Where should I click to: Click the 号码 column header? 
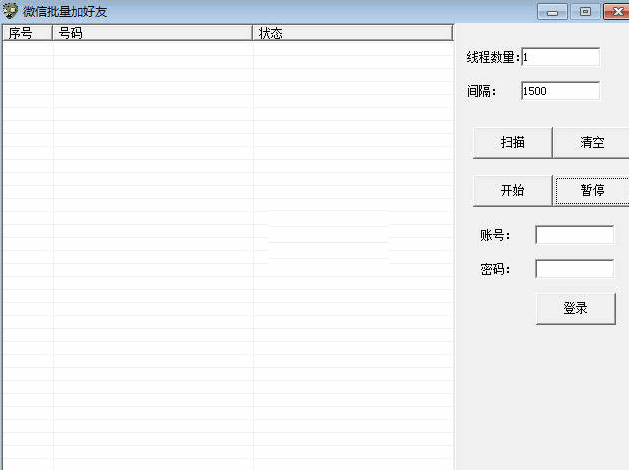[152, 33]
